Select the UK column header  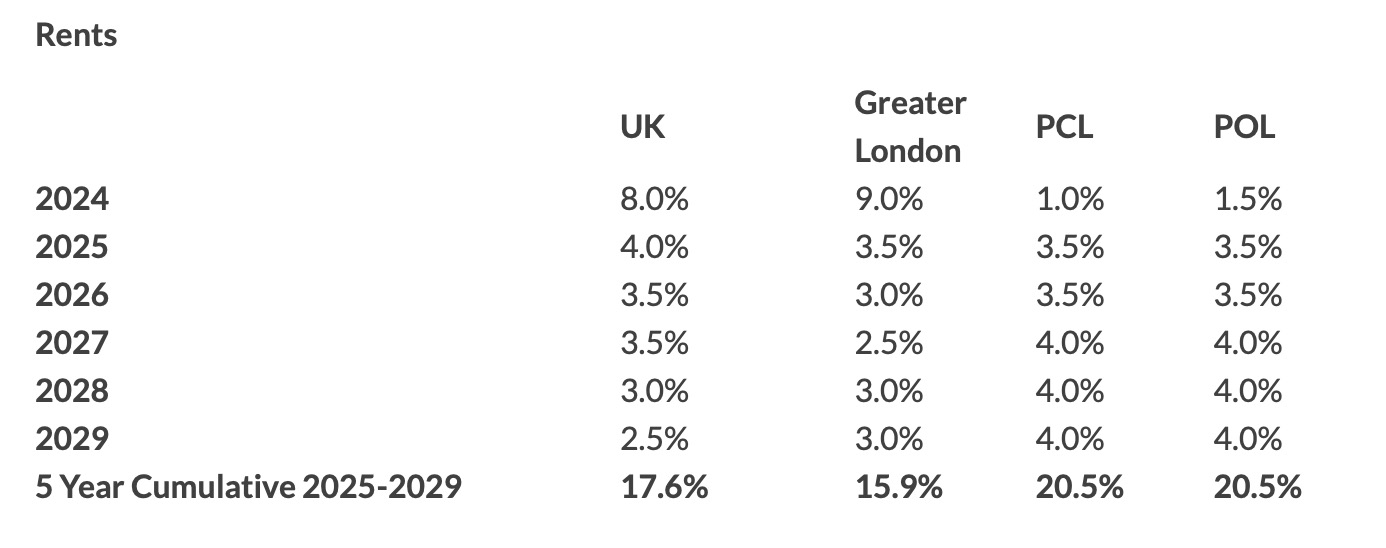pos(642,127)
